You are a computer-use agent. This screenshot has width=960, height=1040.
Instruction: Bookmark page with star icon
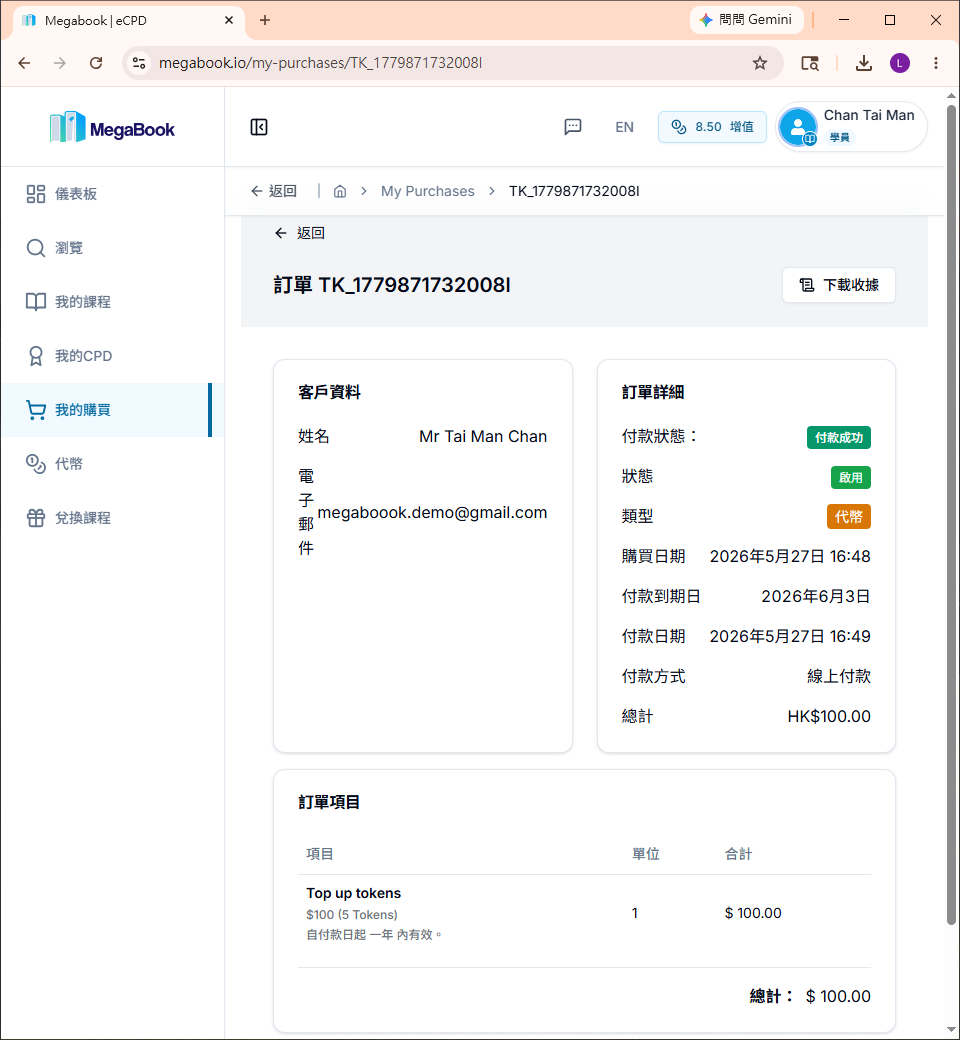click(x=760, y=63)
